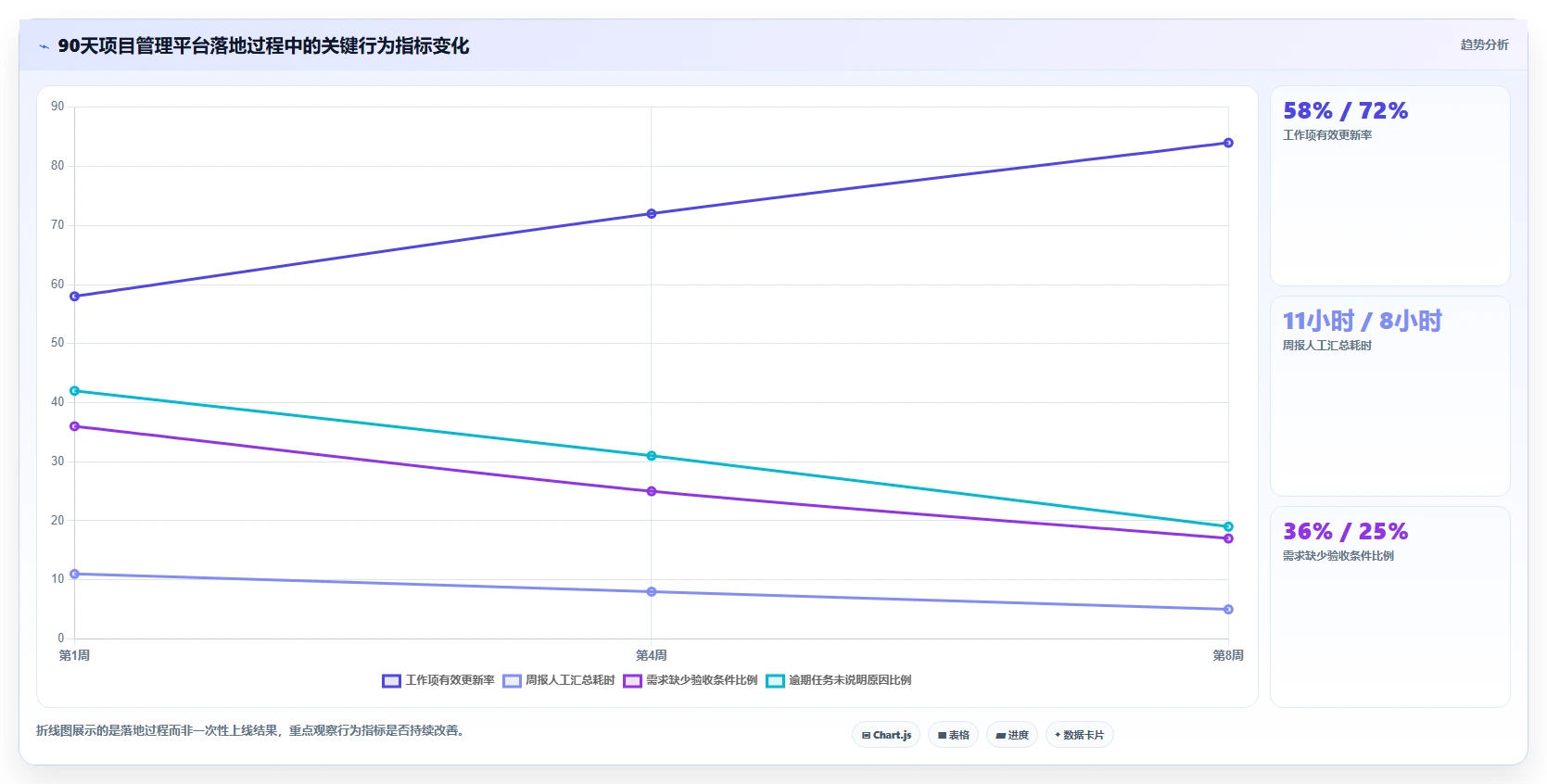Click the 工作项有效更新率 label in the KPI card
The width and height of the screenshot is (1547, 784).
tap(1327, 135)
